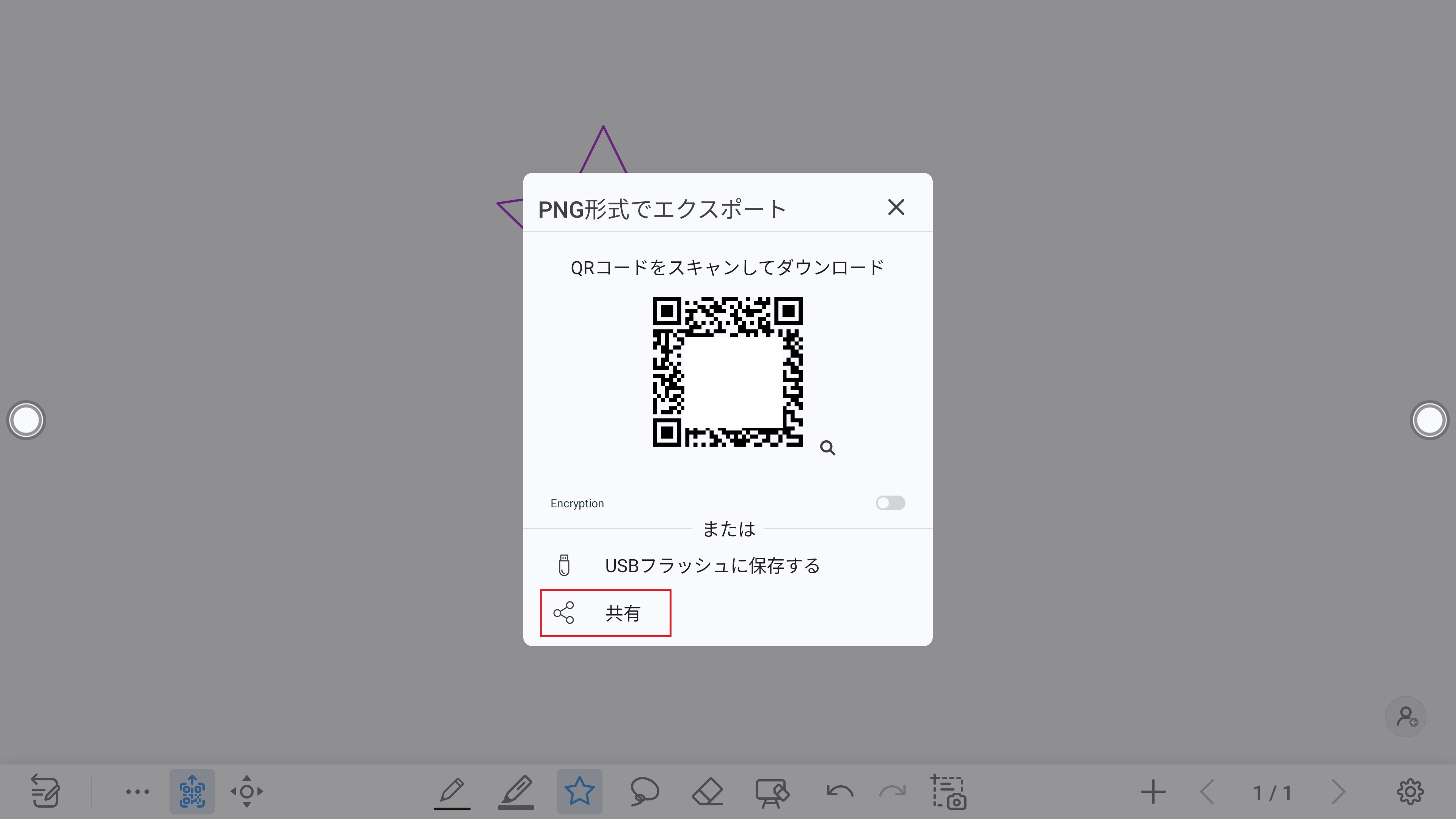The height and width of the screenshot is (819, 1456).
Task: Select the eraser tool
Action: [x=707, y=791]
